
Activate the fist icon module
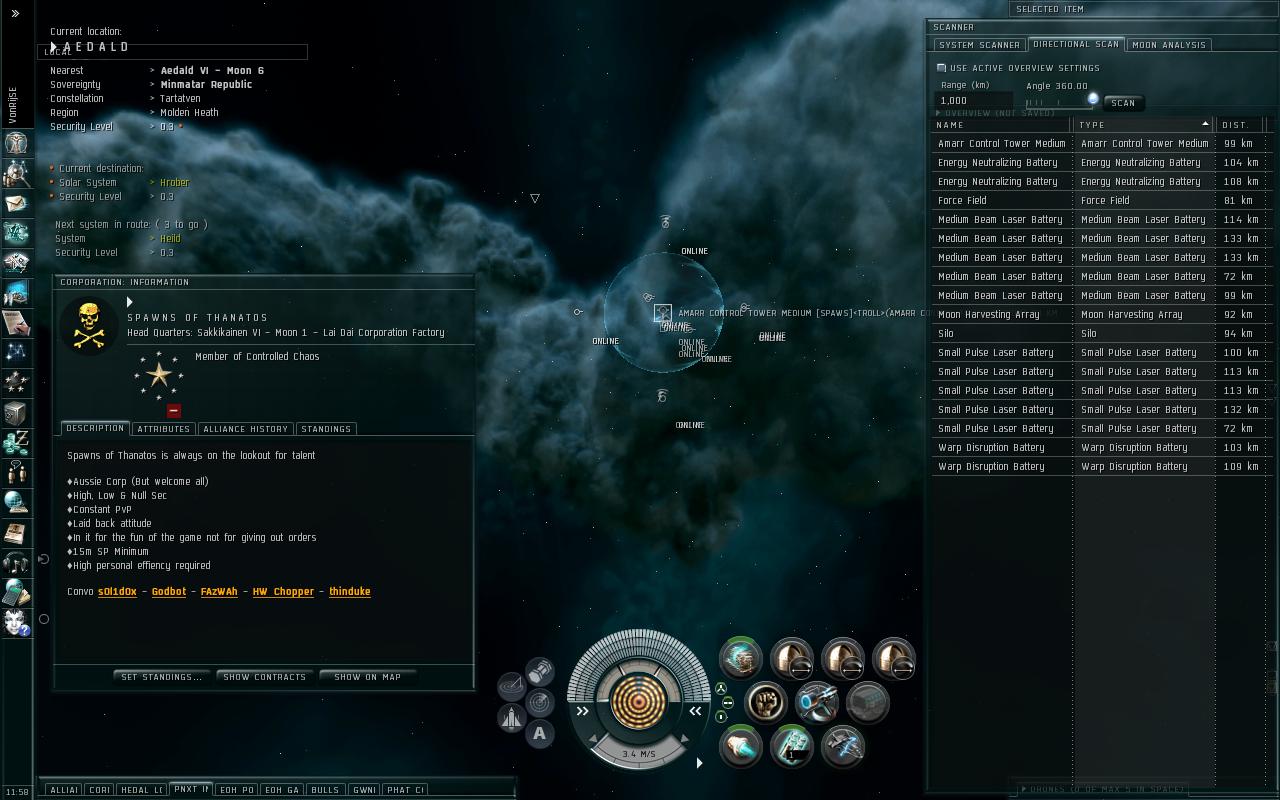(766, 702)
